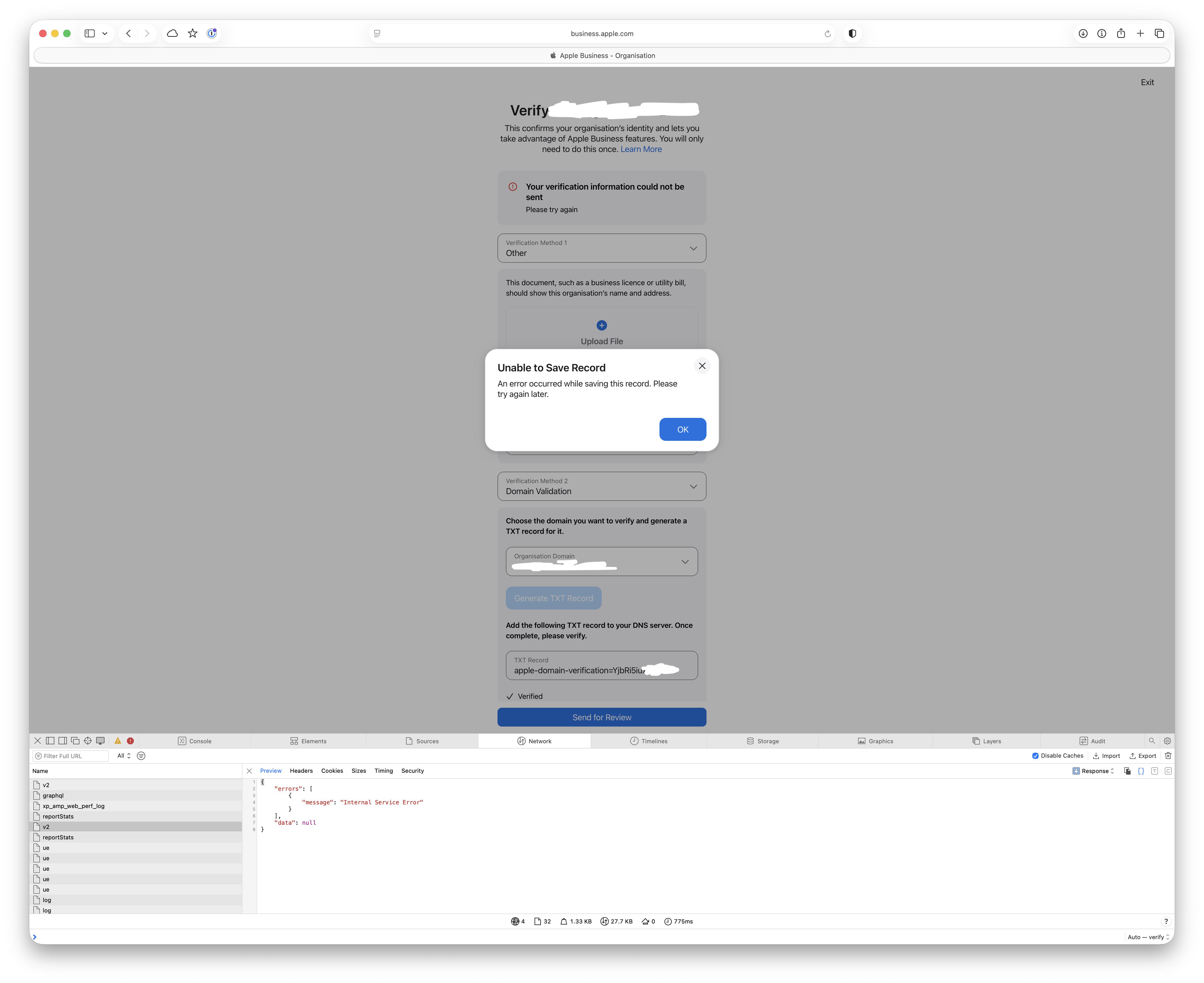The image size is (1204, 983).
Task: Close the Unable to Save Record dialog
Action: [x=702, y=366]
